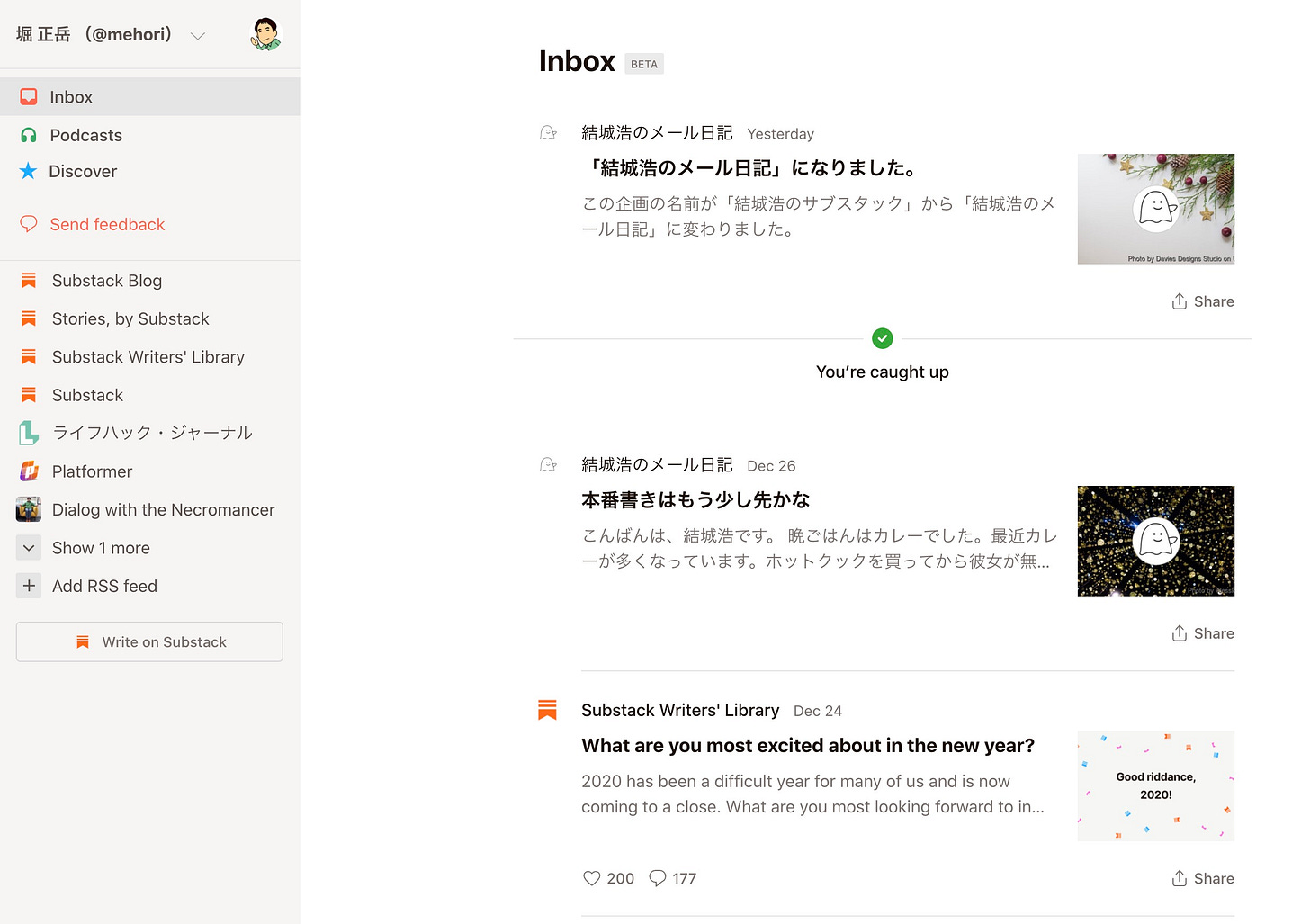1310x924 pixels.
Task: Click the excerpt starting この企画の名前が
Action: (818, 216)
